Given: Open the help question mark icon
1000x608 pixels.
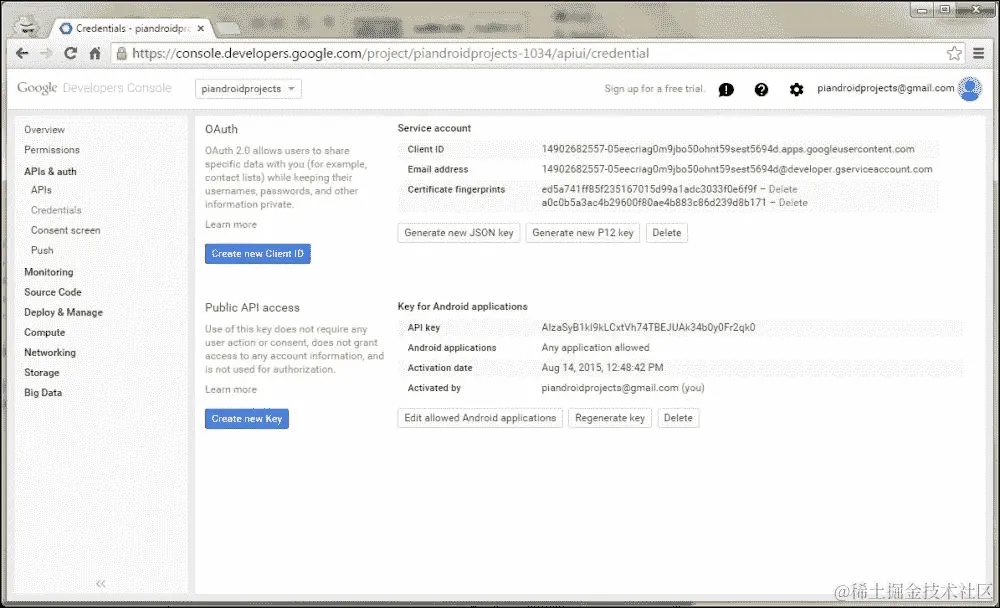Looking at the screenshot, I should tap(761, 89).
